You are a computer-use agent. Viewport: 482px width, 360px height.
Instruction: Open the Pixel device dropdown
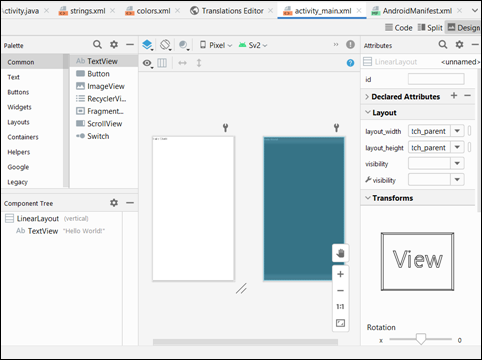click(216, 45)
